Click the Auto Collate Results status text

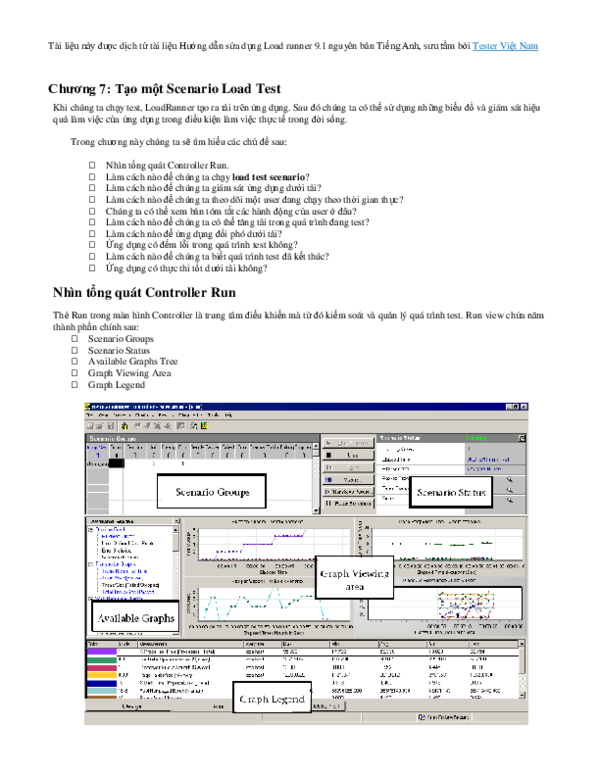coord(448,717)
